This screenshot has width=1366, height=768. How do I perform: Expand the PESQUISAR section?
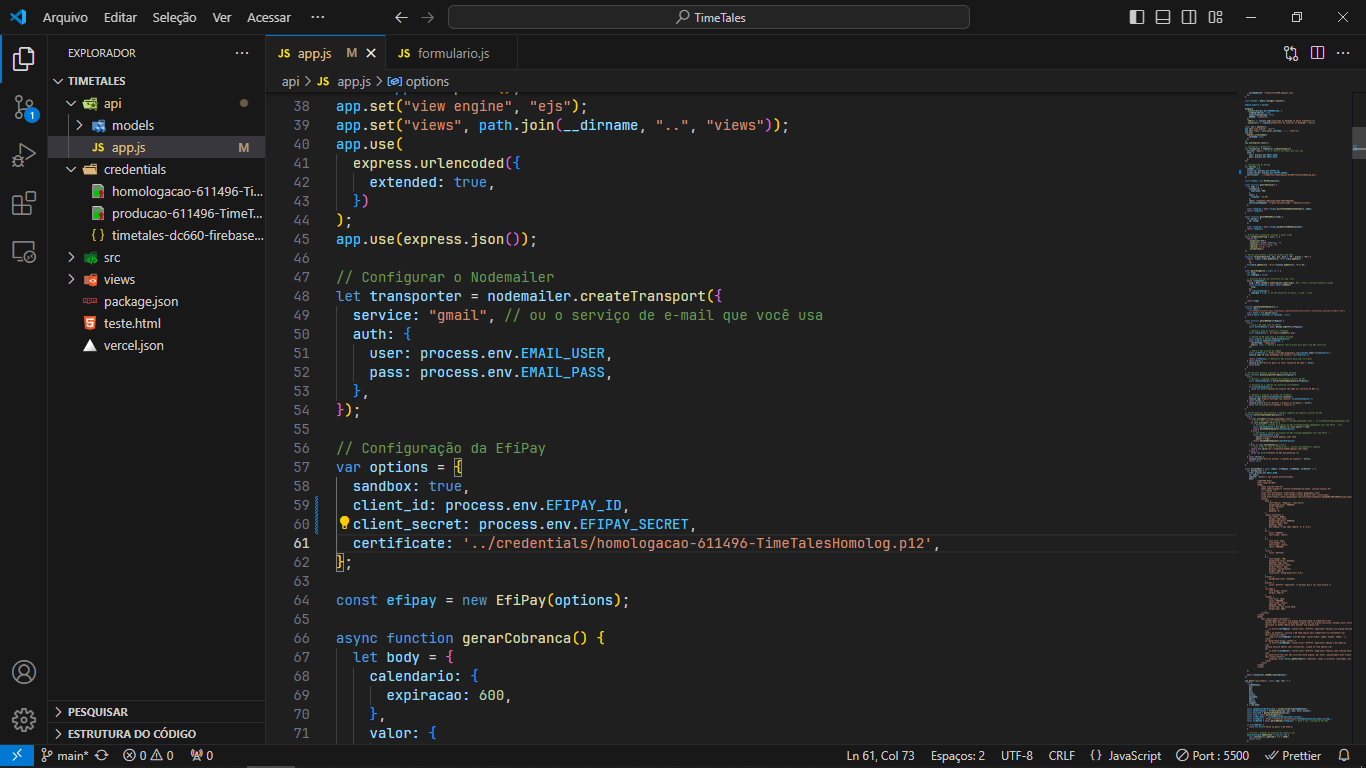(156, 712)
